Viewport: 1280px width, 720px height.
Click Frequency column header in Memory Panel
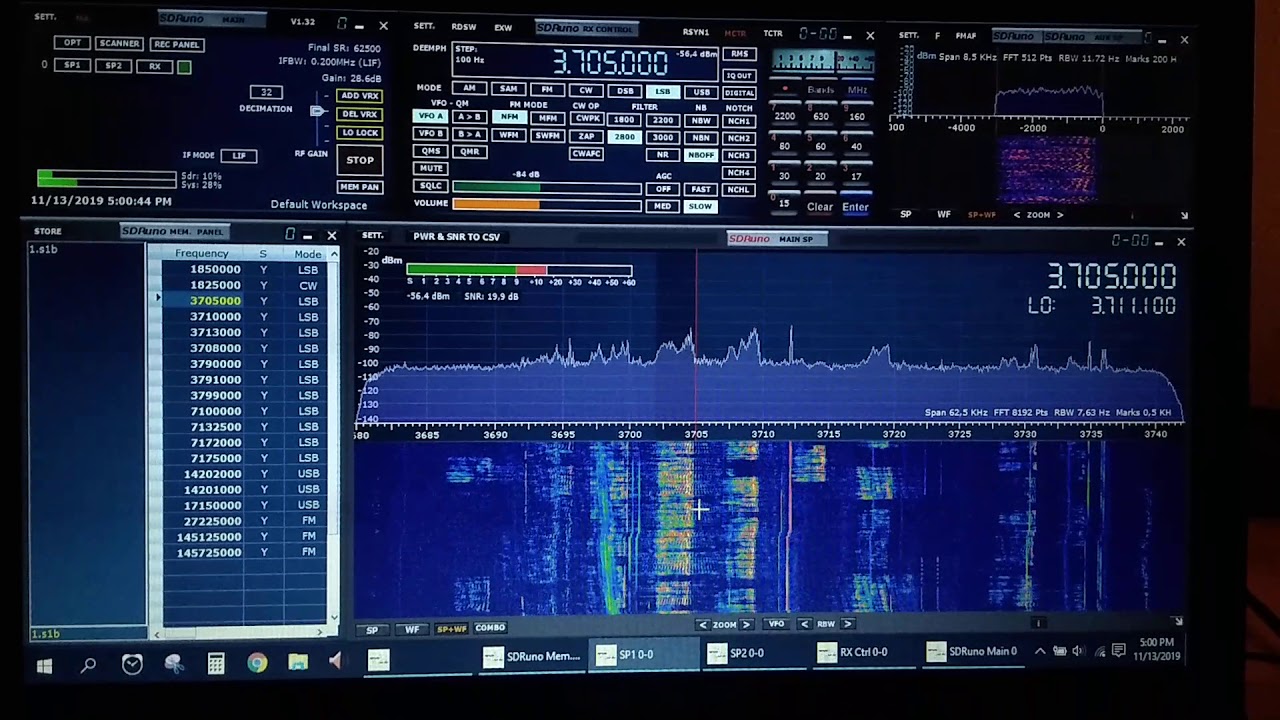201,254
